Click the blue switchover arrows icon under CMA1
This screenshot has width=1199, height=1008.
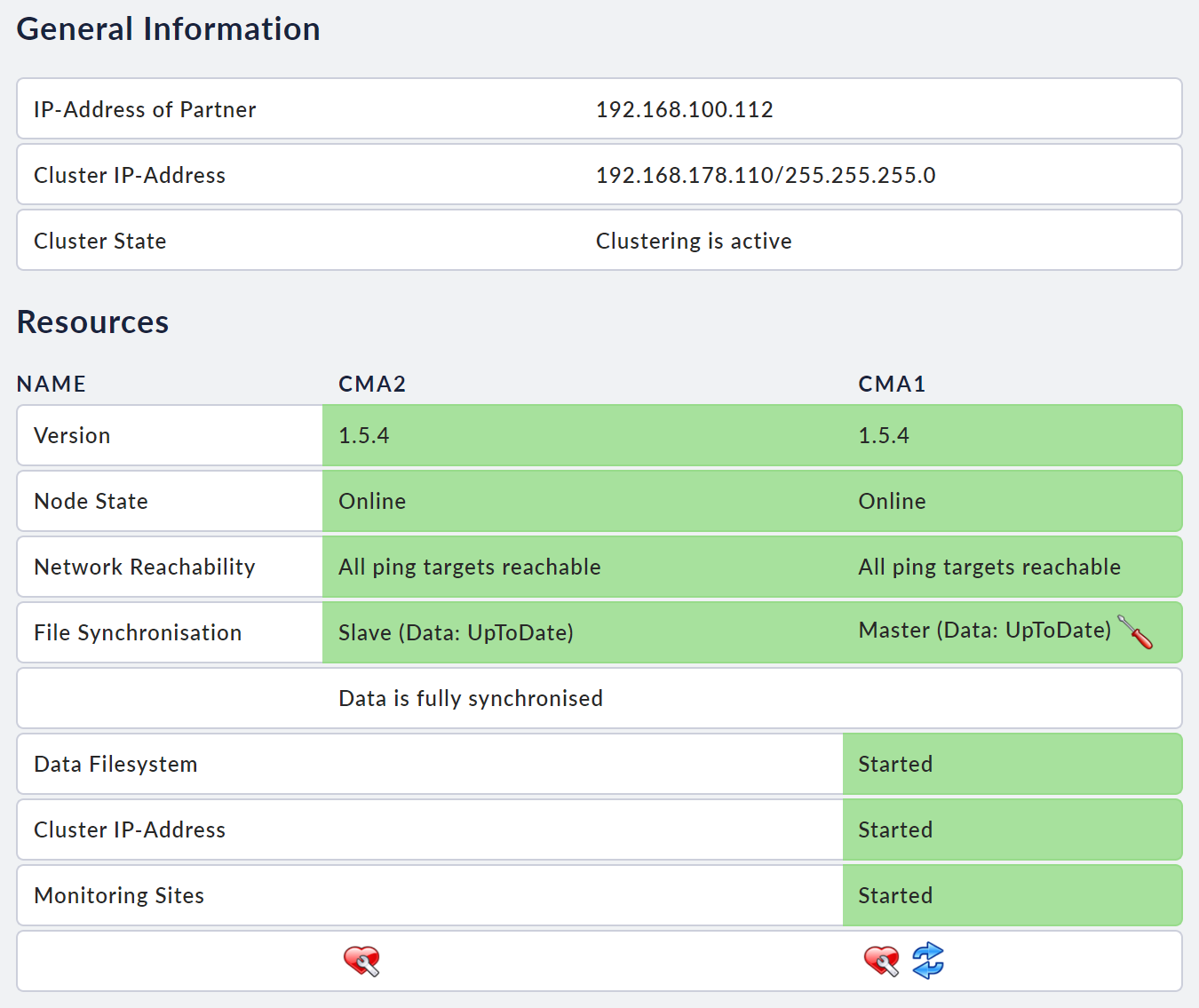click(928, 961)
